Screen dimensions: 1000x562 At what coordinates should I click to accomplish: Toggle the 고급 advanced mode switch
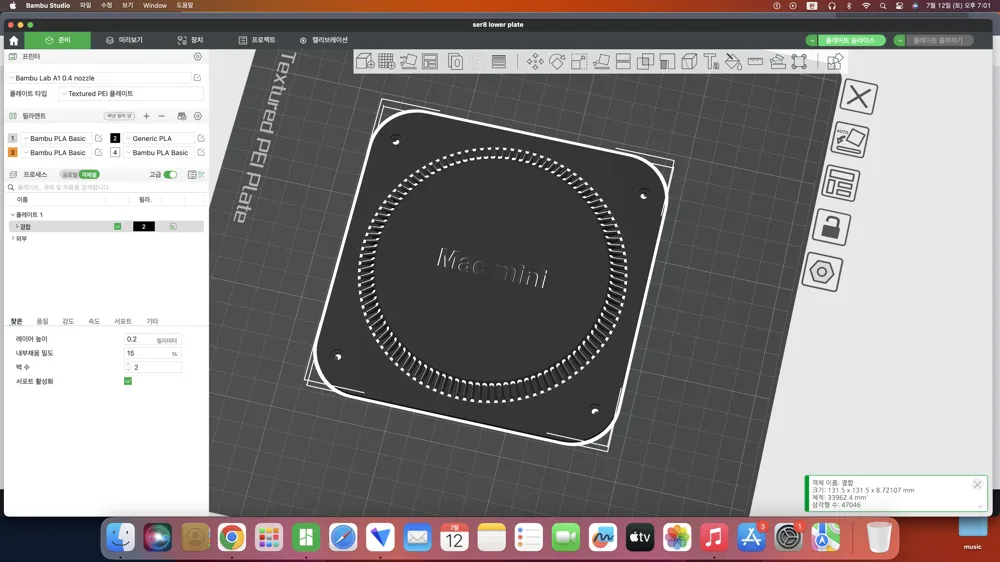(170, 175)
